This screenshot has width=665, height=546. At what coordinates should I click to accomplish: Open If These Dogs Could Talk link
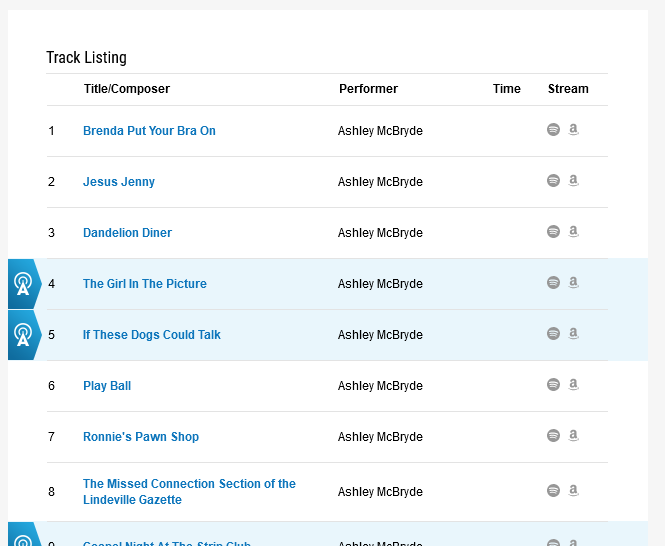(x=152, y=335)
